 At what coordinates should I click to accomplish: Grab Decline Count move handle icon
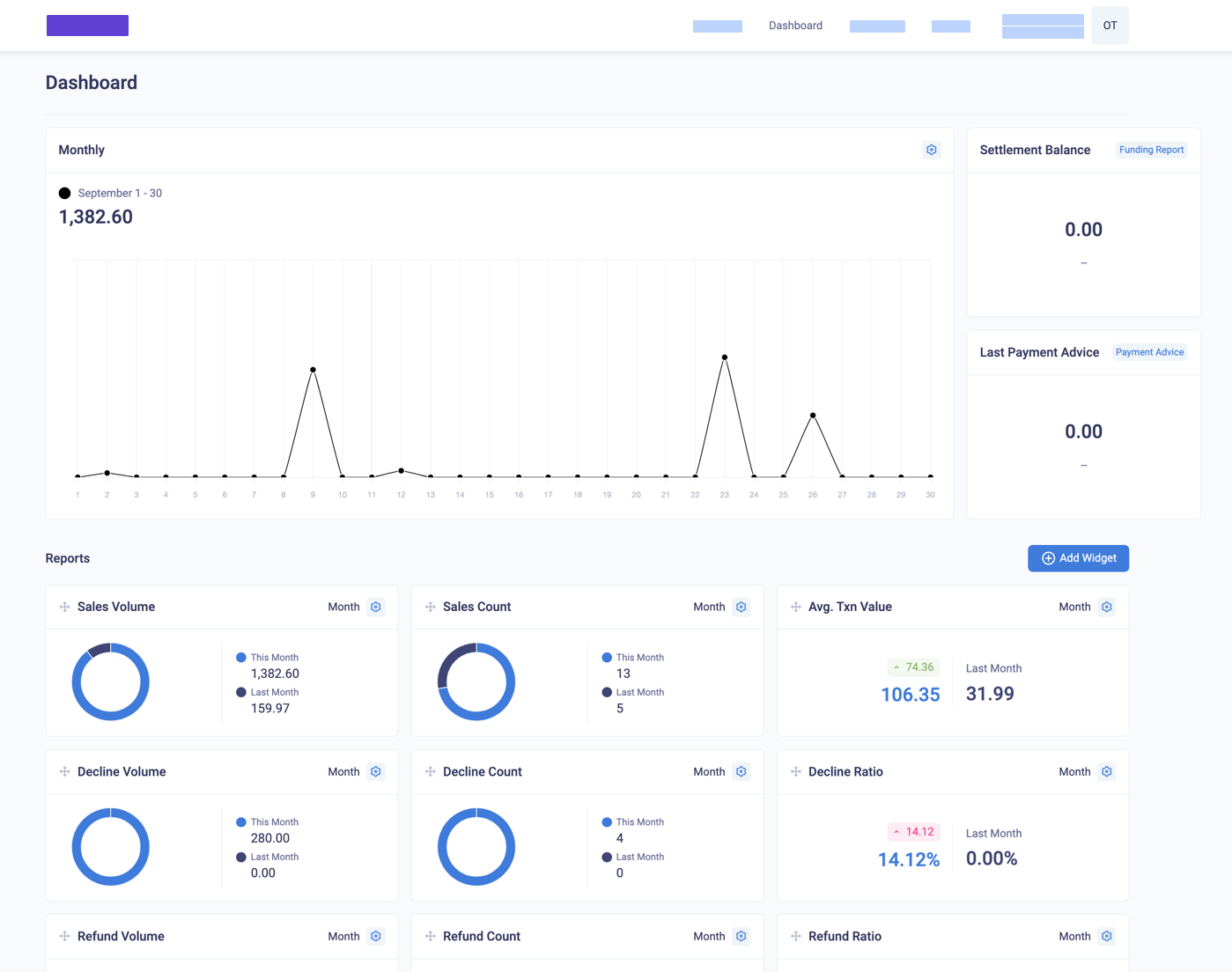tap(431, 771)
